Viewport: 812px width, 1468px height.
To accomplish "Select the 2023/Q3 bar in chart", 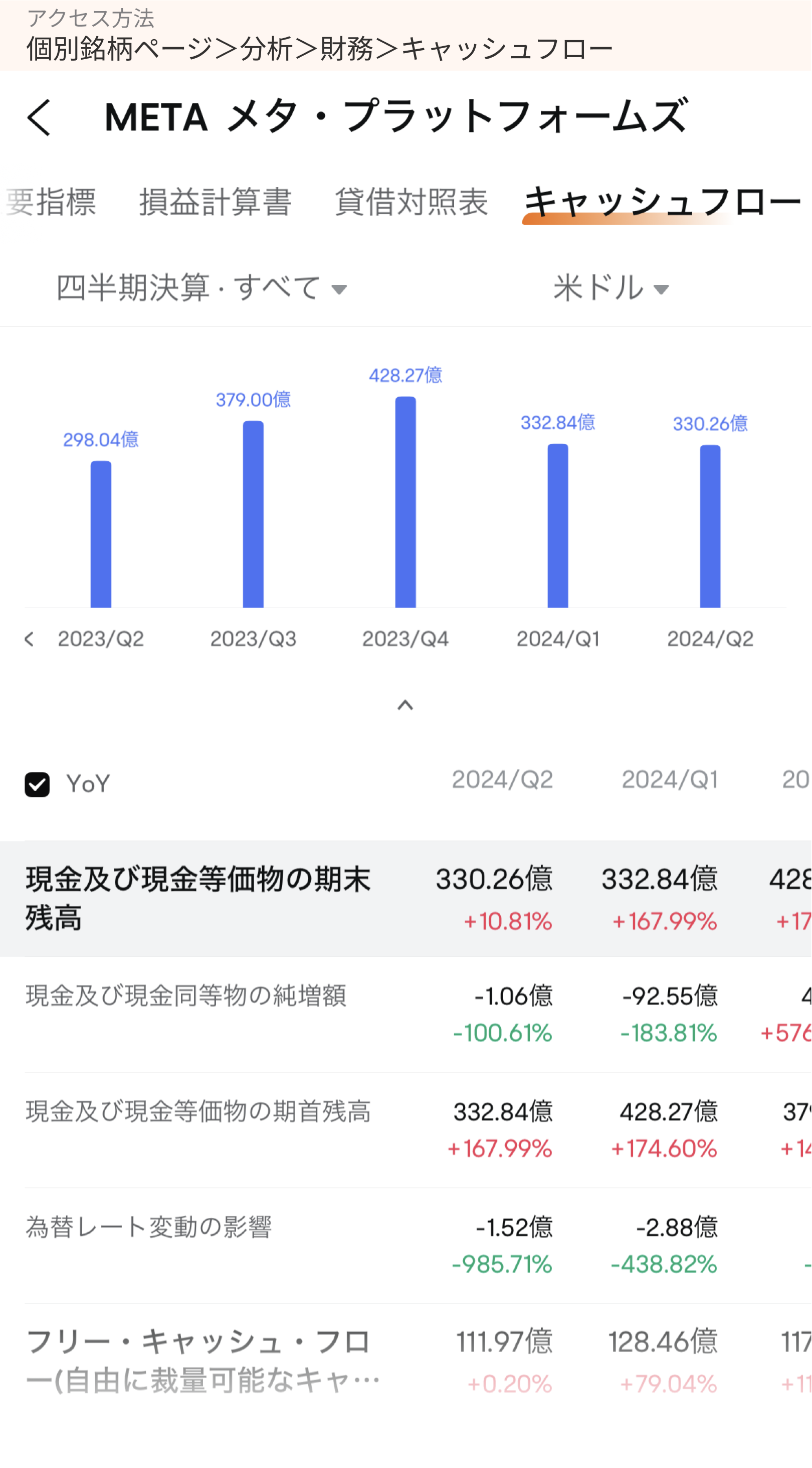I will coord(254,514).
